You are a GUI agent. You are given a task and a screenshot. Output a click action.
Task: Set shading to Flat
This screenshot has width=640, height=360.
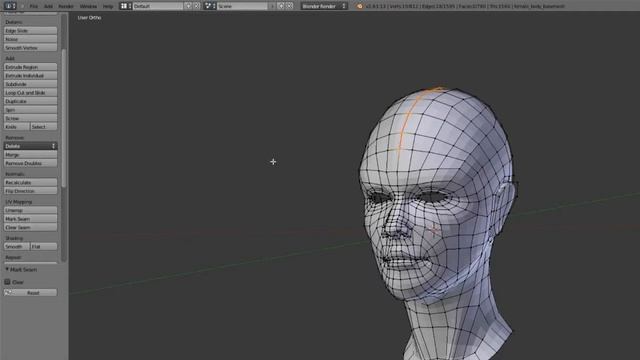pyautogui.click(x=44, y=247)
